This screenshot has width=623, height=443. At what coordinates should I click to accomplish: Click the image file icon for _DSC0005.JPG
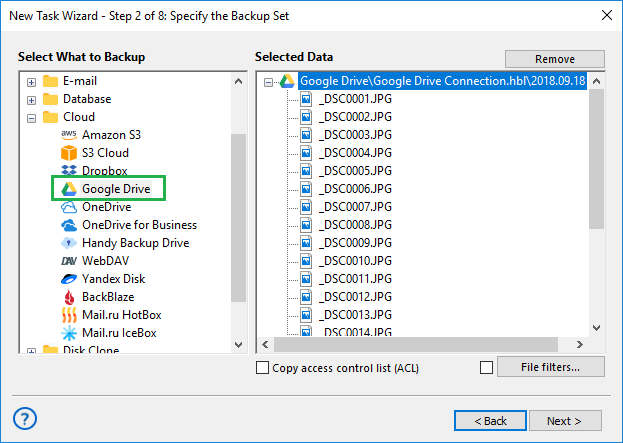coord(306,171)
